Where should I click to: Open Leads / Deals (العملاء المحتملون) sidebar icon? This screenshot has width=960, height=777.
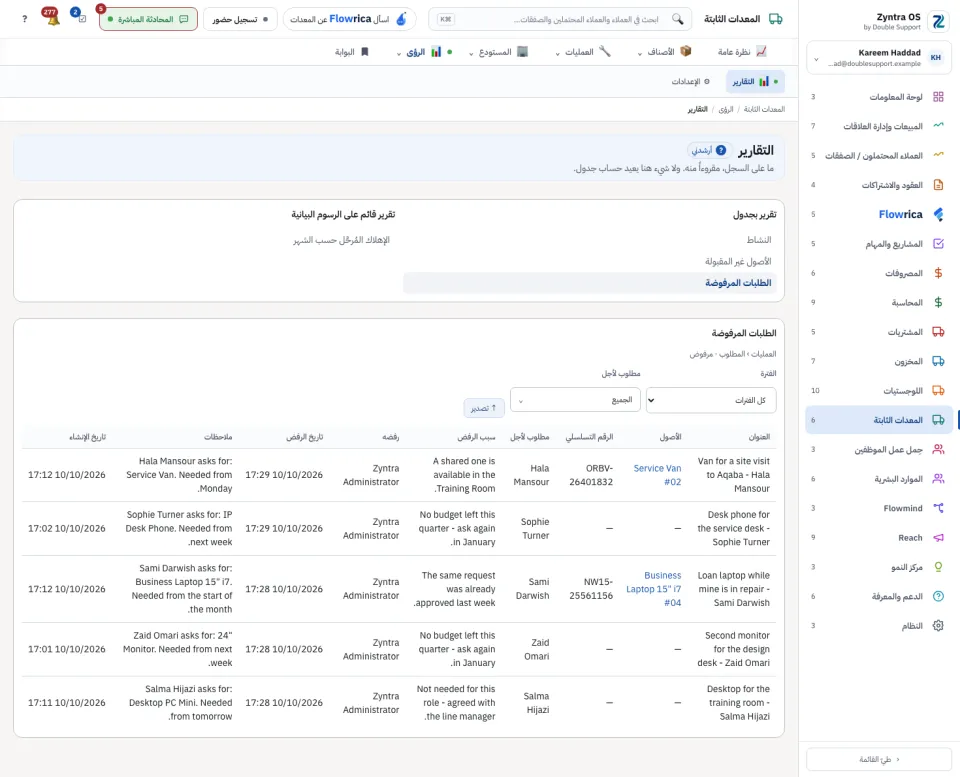pyautogui.click(x=938, y=156)
